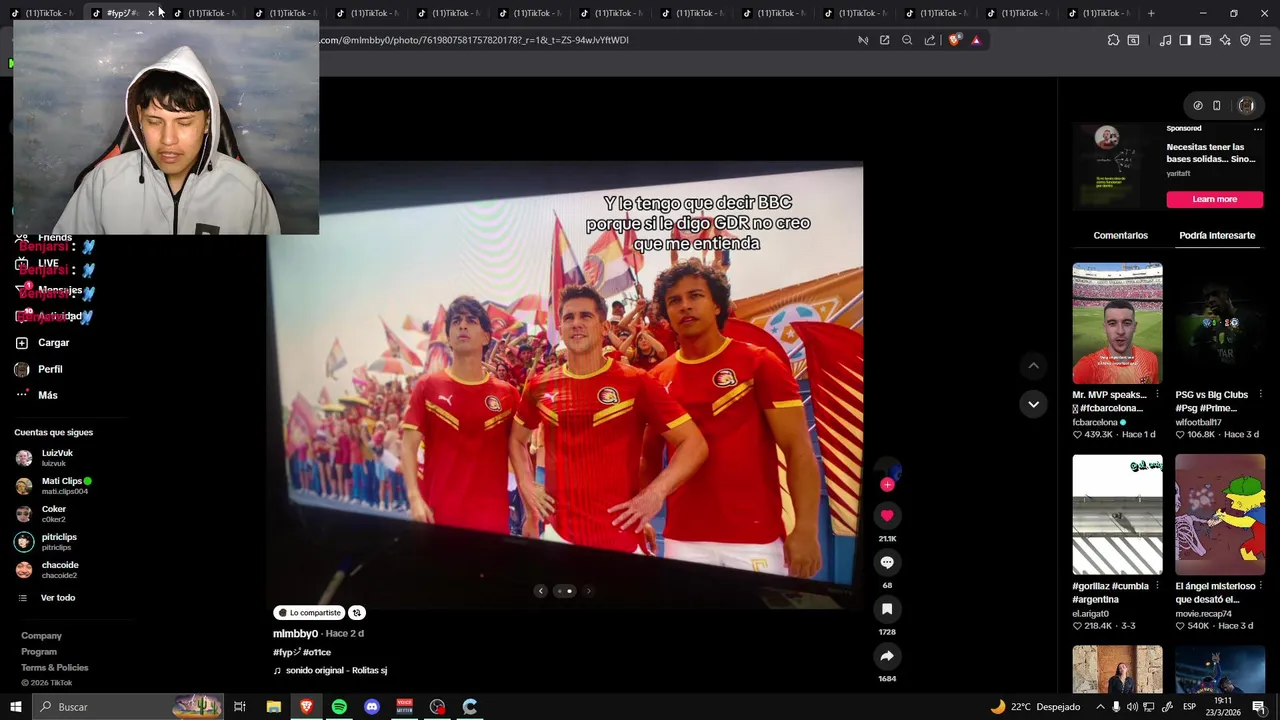Open the Brave Shields lion icon in address bar

pyautogui.click(x=954, y=40)
